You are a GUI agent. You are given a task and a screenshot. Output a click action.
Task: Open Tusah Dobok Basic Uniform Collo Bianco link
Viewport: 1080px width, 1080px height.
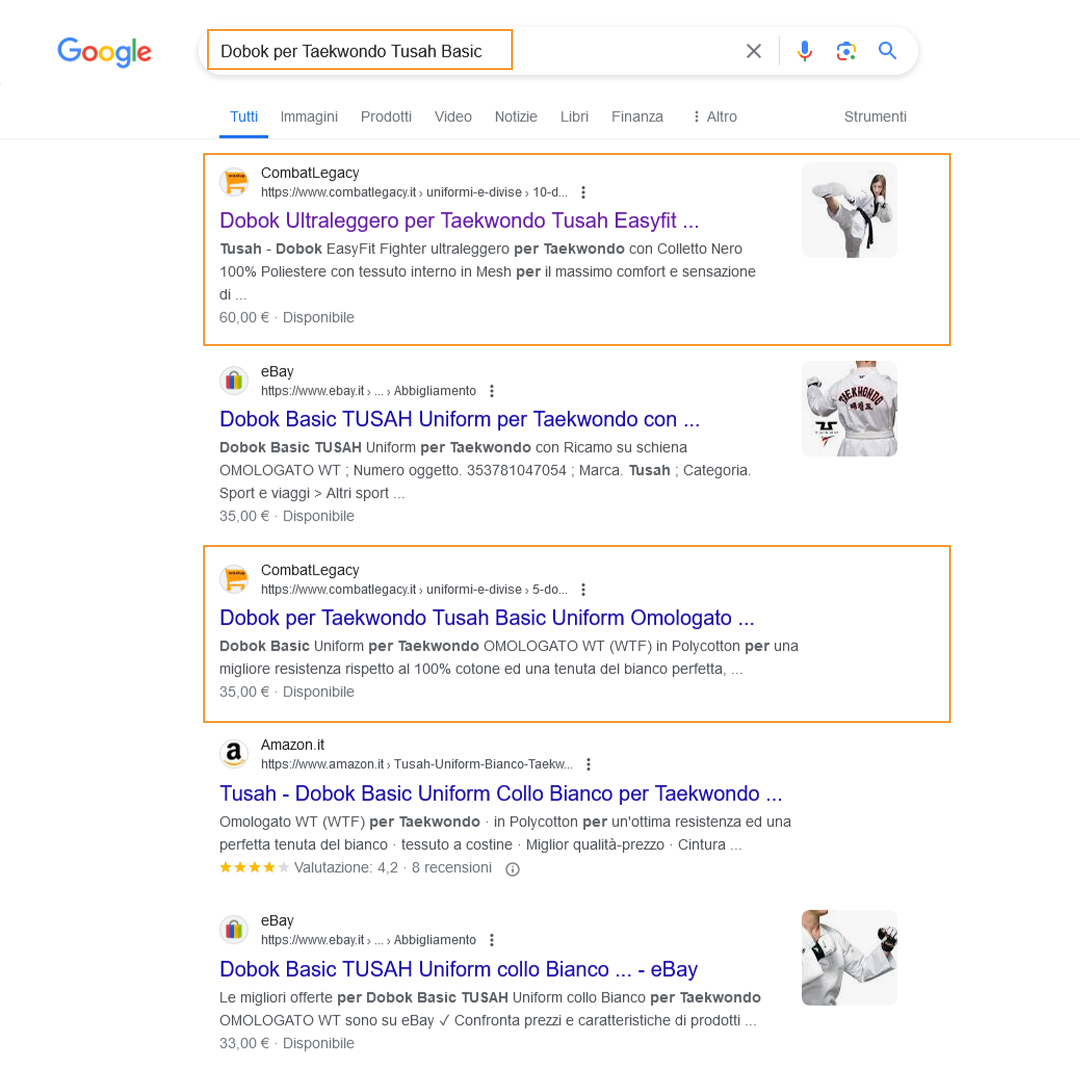pos(501,794)
